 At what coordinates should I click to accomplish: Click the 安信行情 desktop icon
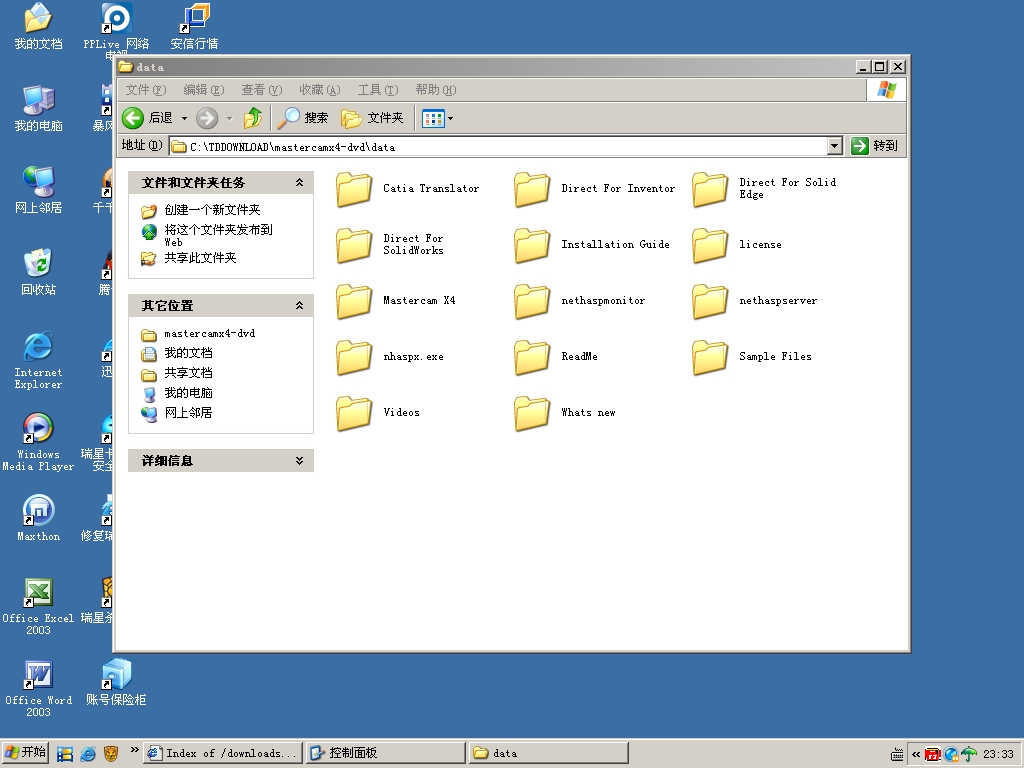[x=194, y=26]
